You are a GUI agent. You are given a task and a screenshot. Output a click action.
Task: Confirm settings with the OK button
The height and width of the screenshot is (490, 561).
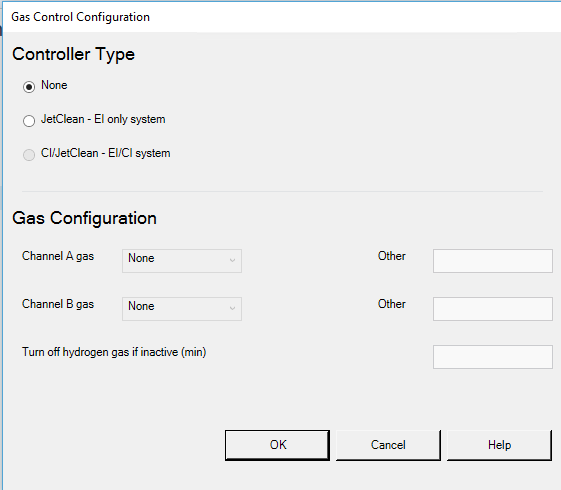click(x=277, y=445)
